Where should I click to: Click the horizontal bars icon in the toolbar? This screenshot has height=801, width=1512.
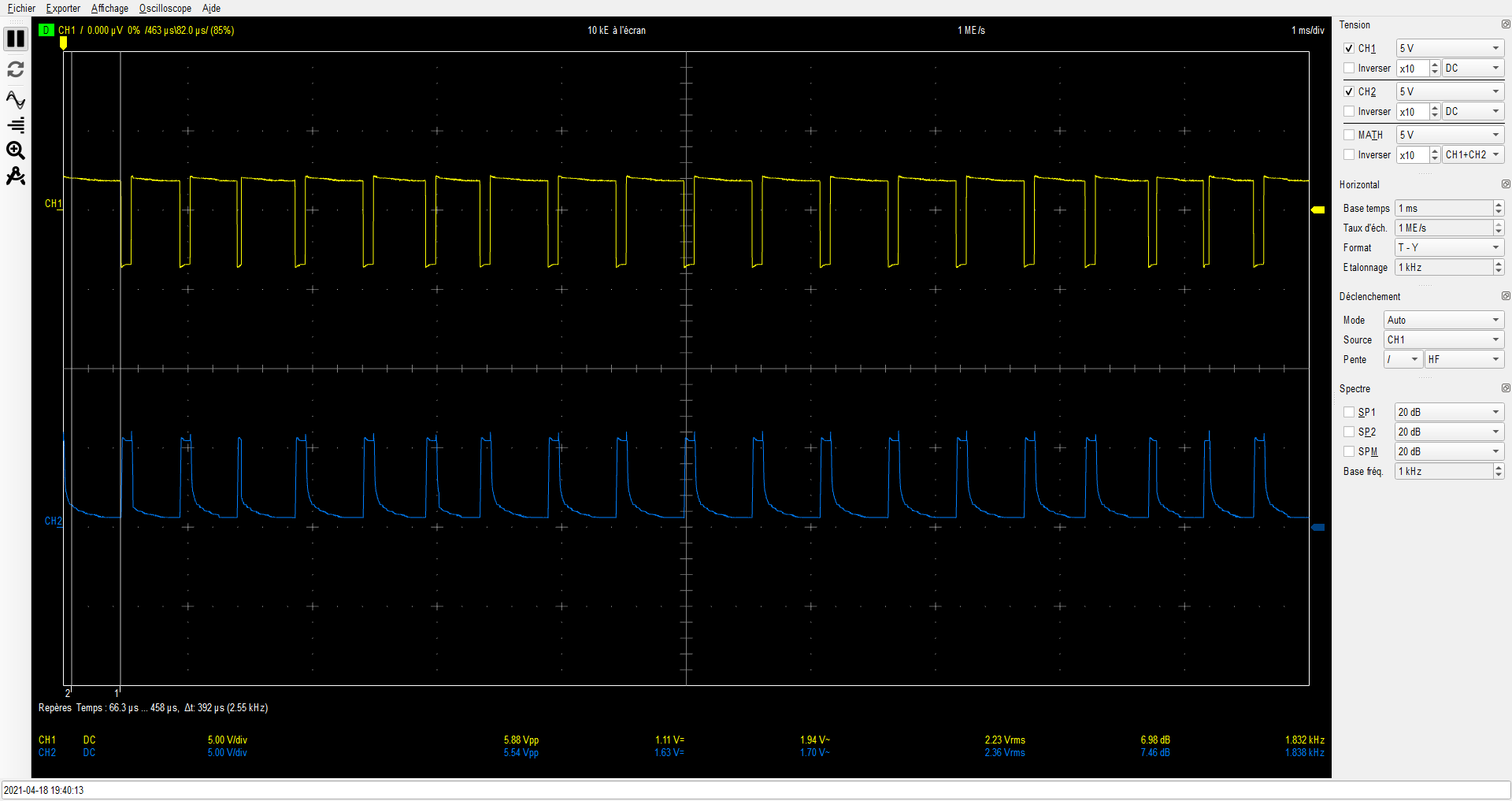click(16, 125)
